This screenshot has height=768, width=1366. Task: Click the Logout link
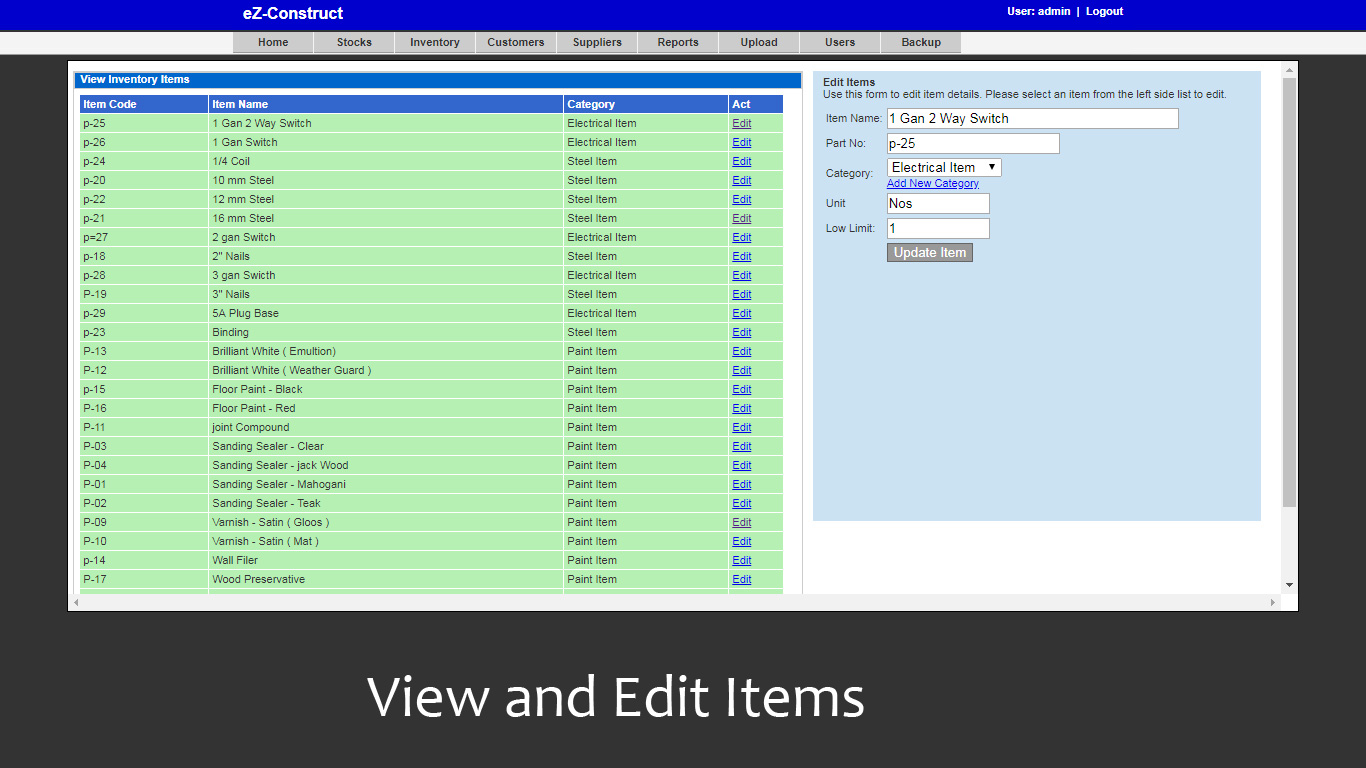[x=1104, y=11]
